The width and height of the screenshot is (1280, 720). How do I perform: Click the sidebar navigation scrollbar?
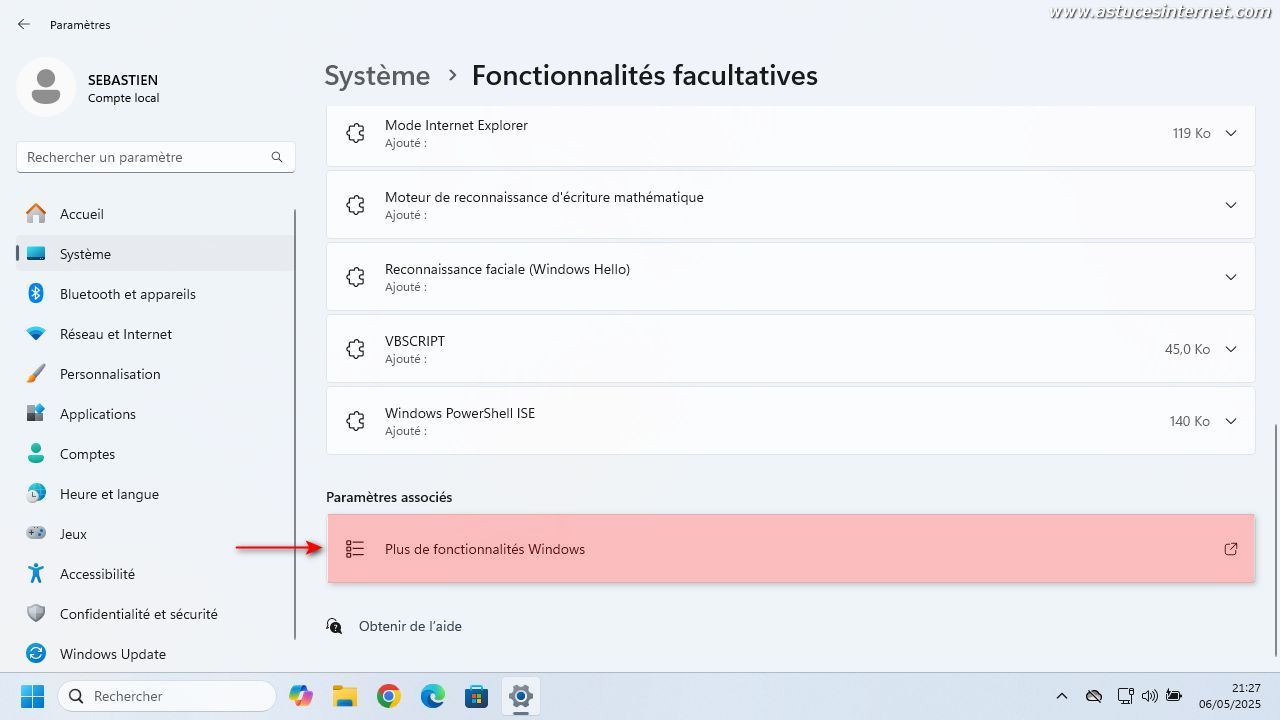[x=295, y=425]
